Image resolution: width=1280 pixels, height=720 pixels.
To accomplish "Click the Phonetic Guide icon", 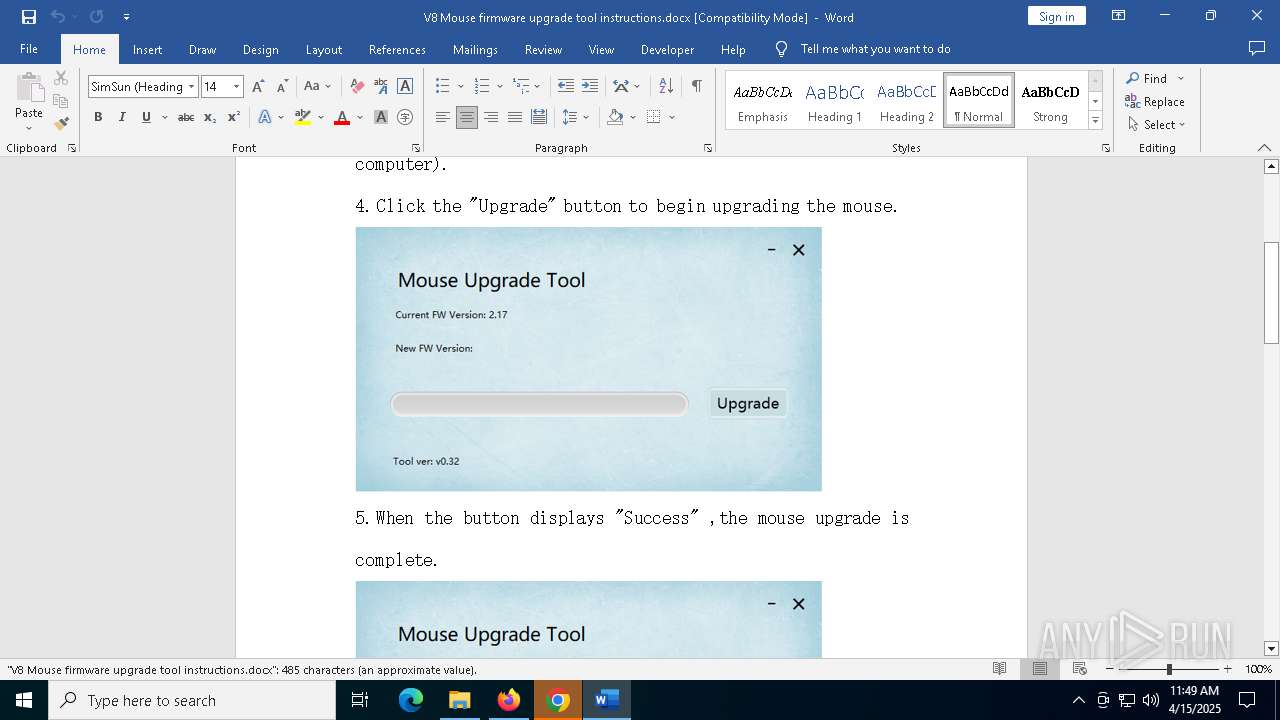I will tap(381, 87).
